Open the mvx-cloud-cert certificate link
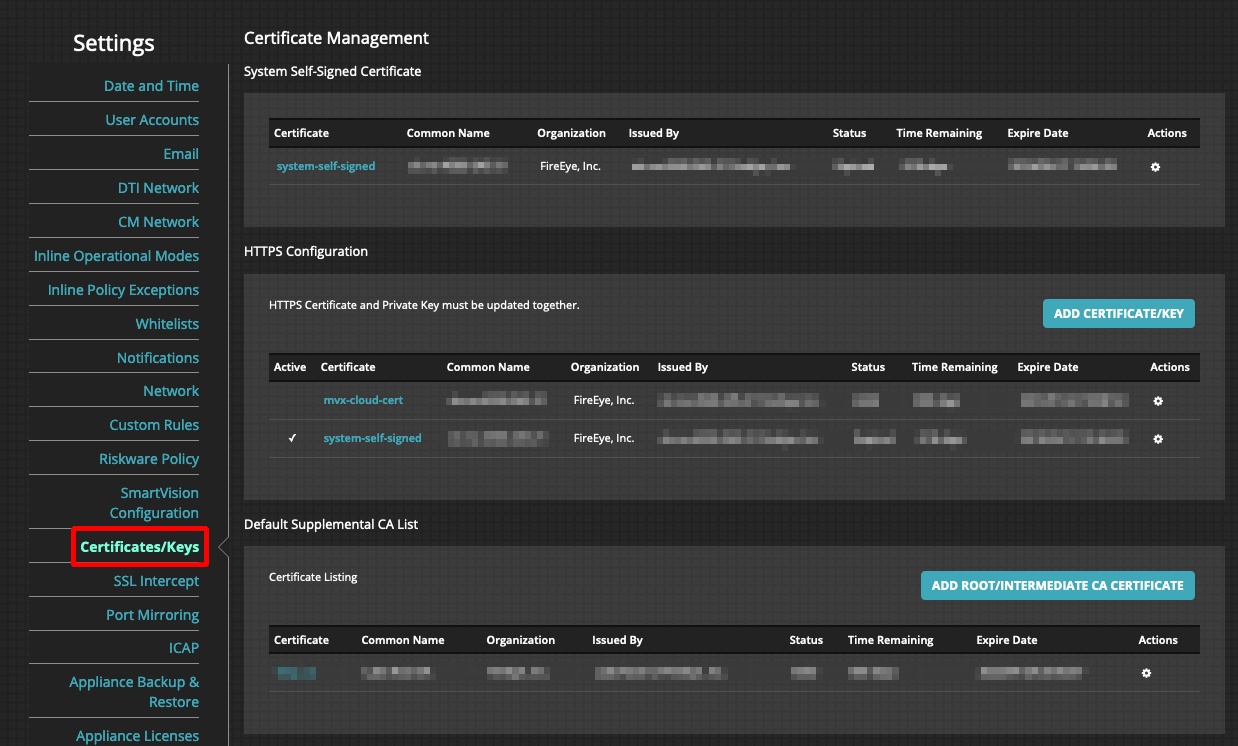This screenshot has height=746, width=1238. [363, 400]
